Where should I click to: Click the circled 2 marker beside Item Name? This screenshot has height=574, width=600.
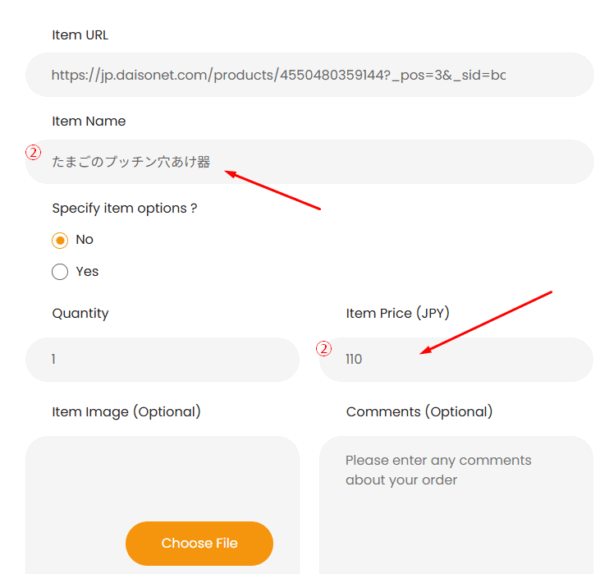pyautogui.click(x=34, y=154)
